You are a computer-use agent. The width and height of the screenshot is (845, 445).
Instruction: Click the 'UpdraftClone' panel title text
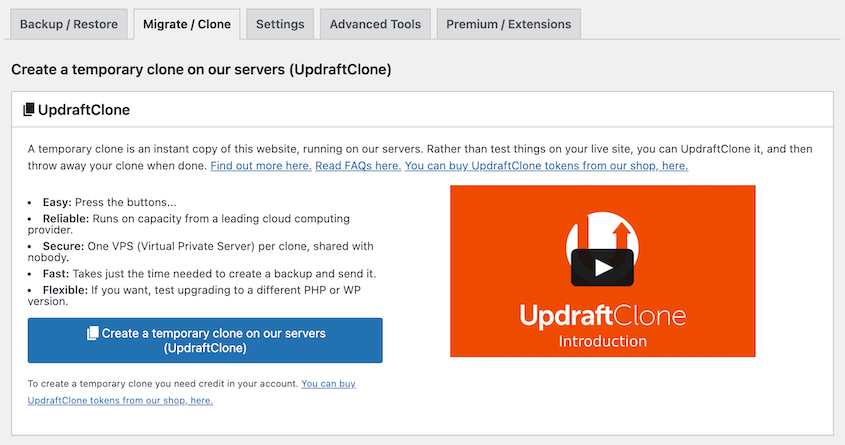(x=84, y=109)
